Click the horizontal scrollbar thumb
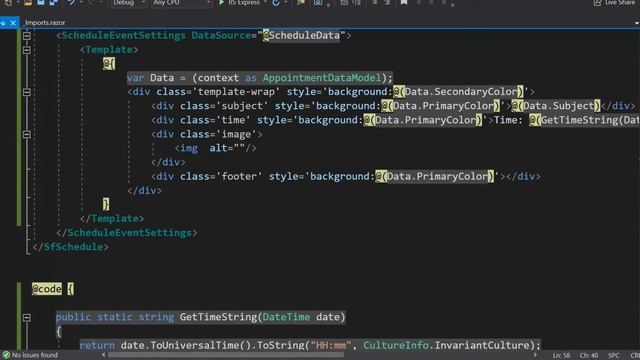640x360 pixels. 225,355
